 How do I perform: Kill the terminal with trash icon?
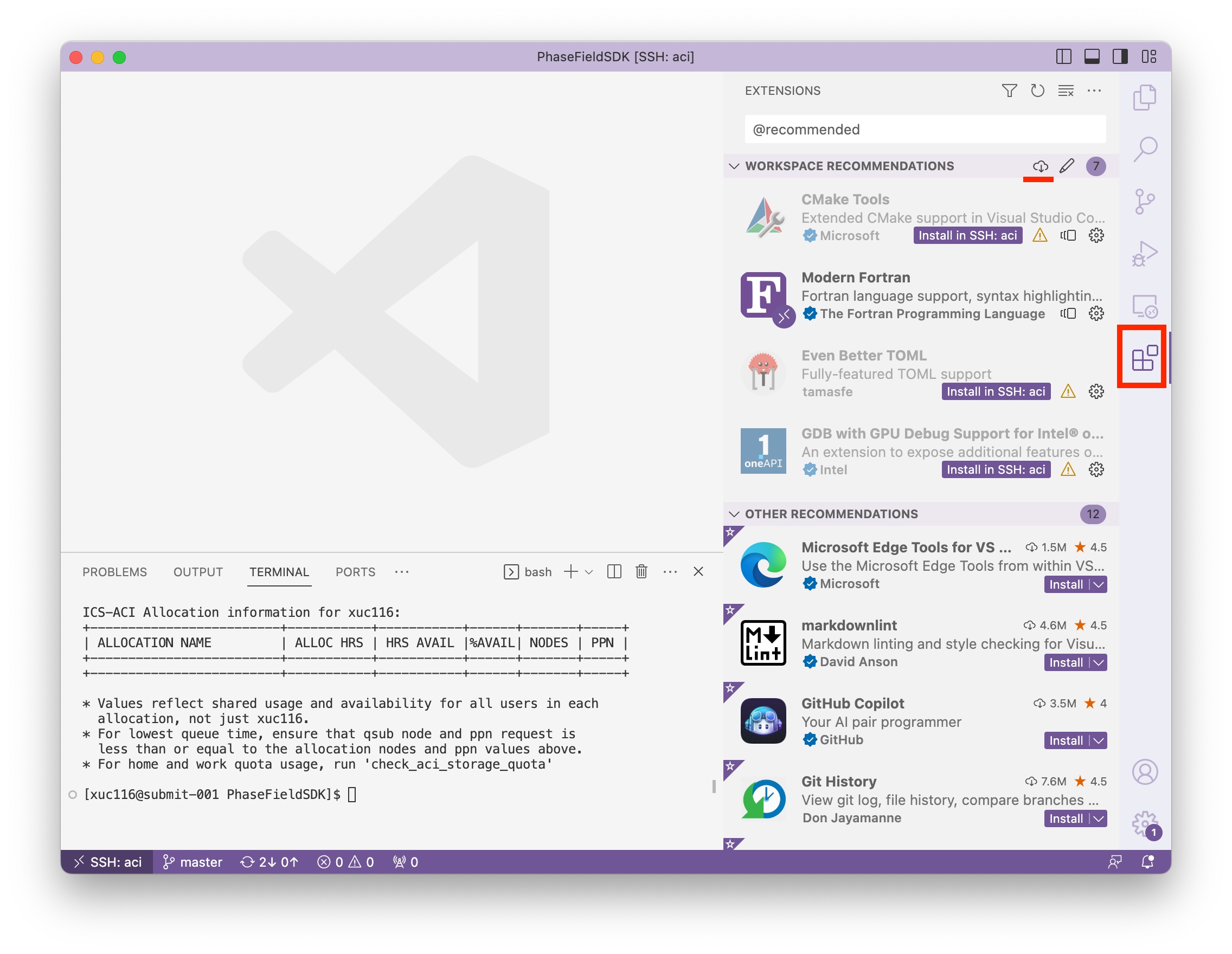tap(641, 572)
